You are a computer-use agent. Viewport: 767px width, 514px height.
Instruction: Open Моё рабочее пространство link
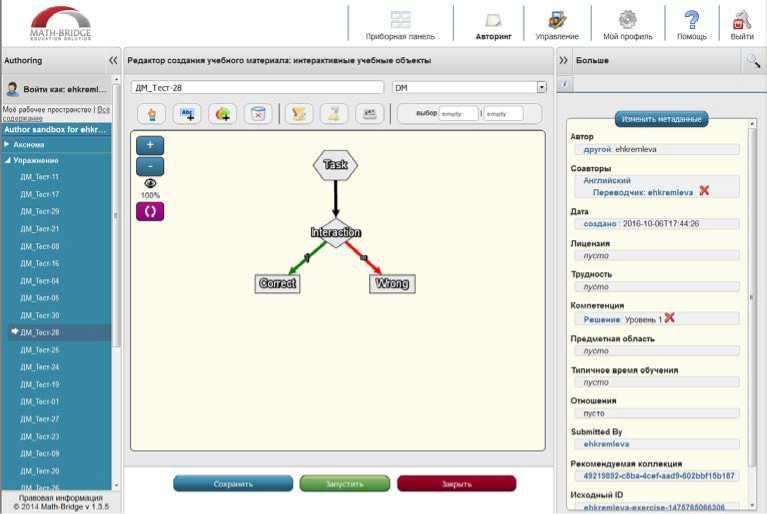click(x=47, y=110)
